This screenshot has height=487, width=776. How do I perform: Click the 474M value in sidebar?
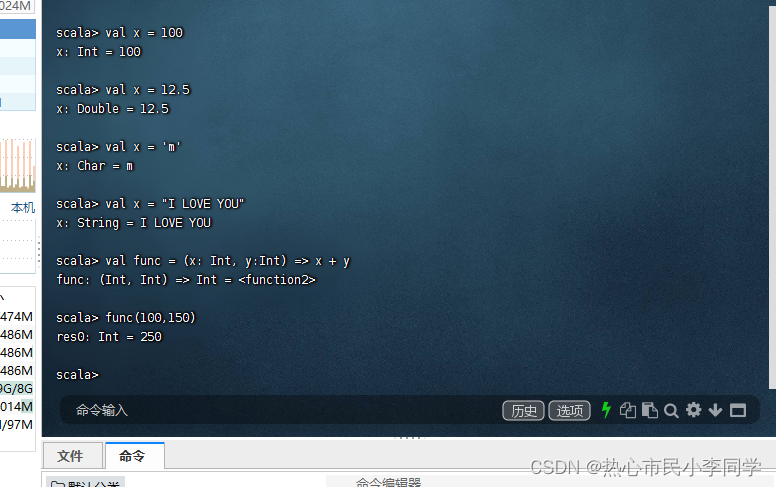coord(16,317)
